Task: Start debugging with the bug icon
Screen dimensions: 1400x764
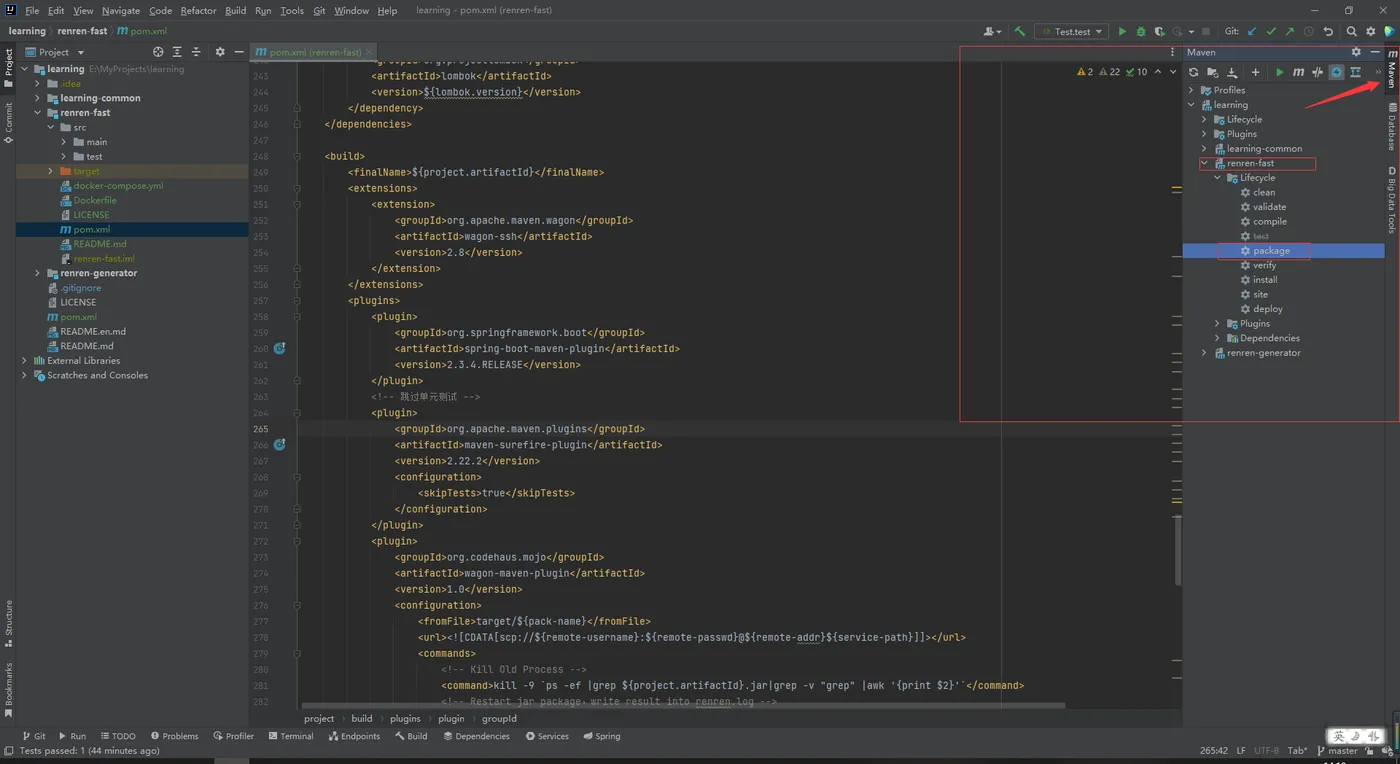Action: coord(1141,31)
